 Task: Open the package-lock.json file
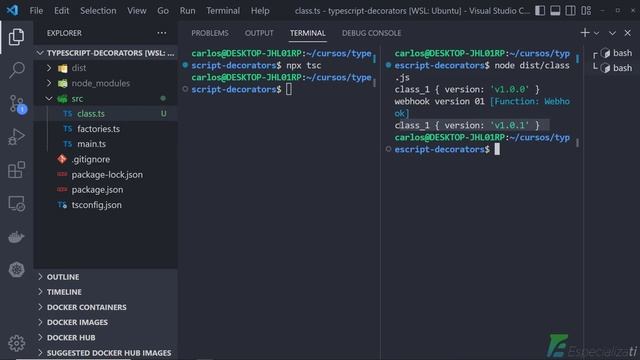tap(105, 175)
